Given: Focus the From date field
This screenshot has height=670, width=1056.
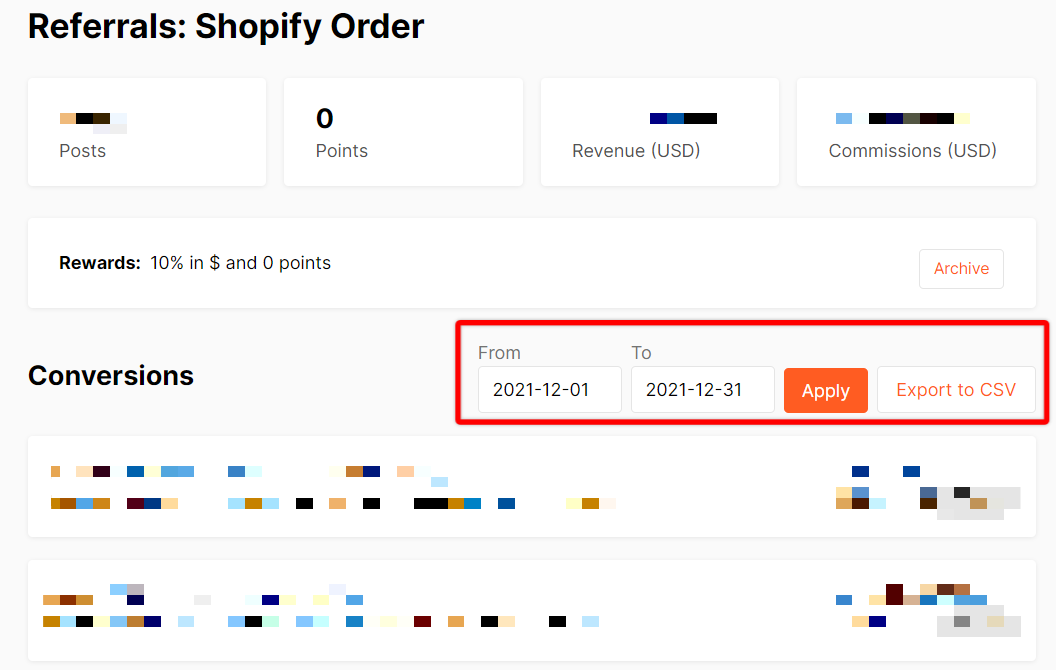Looking at the screenshot, I should pos(549,390).
